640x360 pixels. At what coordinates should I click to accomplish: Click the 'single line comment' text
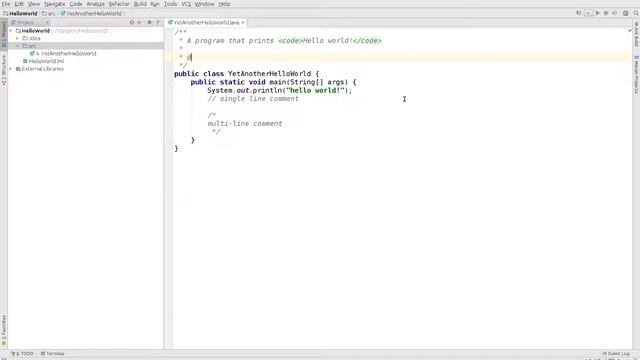[259, 99]
